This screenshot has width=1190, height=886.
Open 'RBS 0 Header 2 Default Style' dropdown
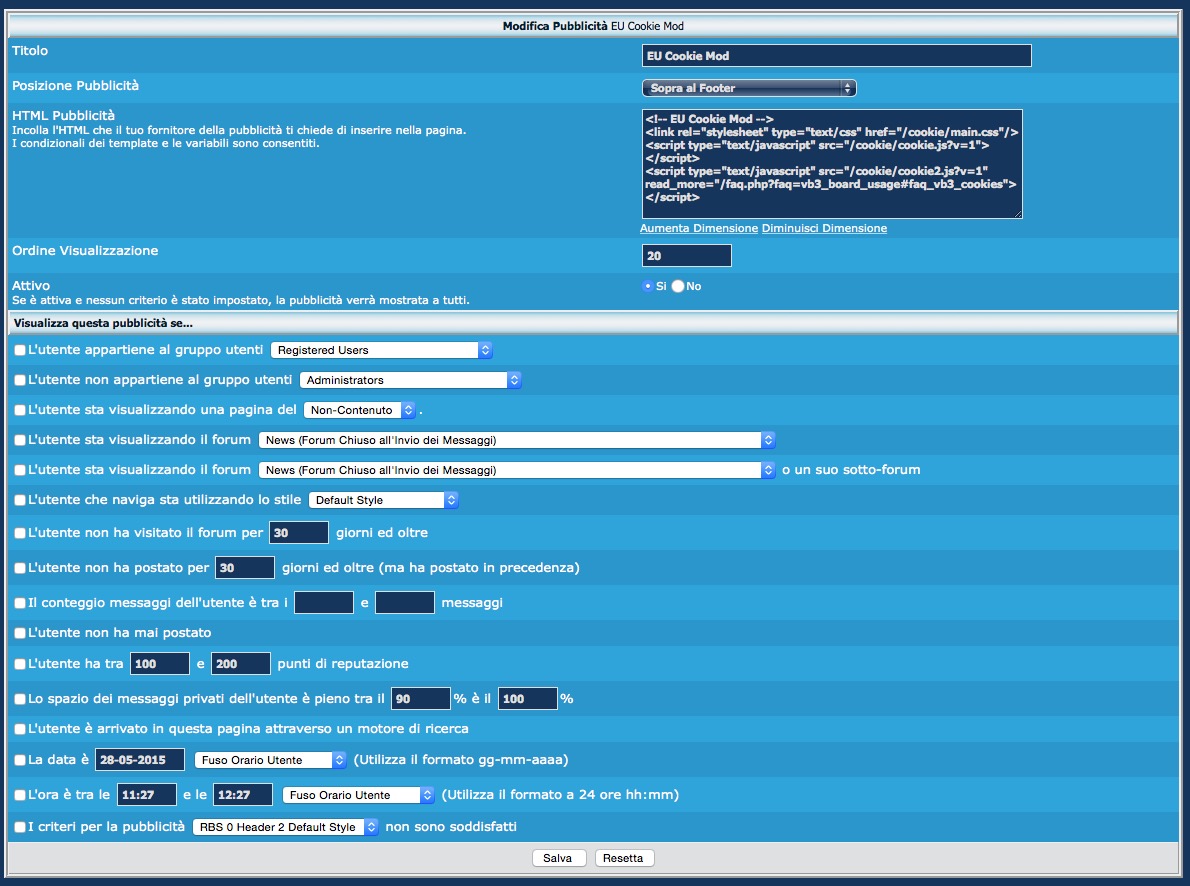tap(285, 827)
